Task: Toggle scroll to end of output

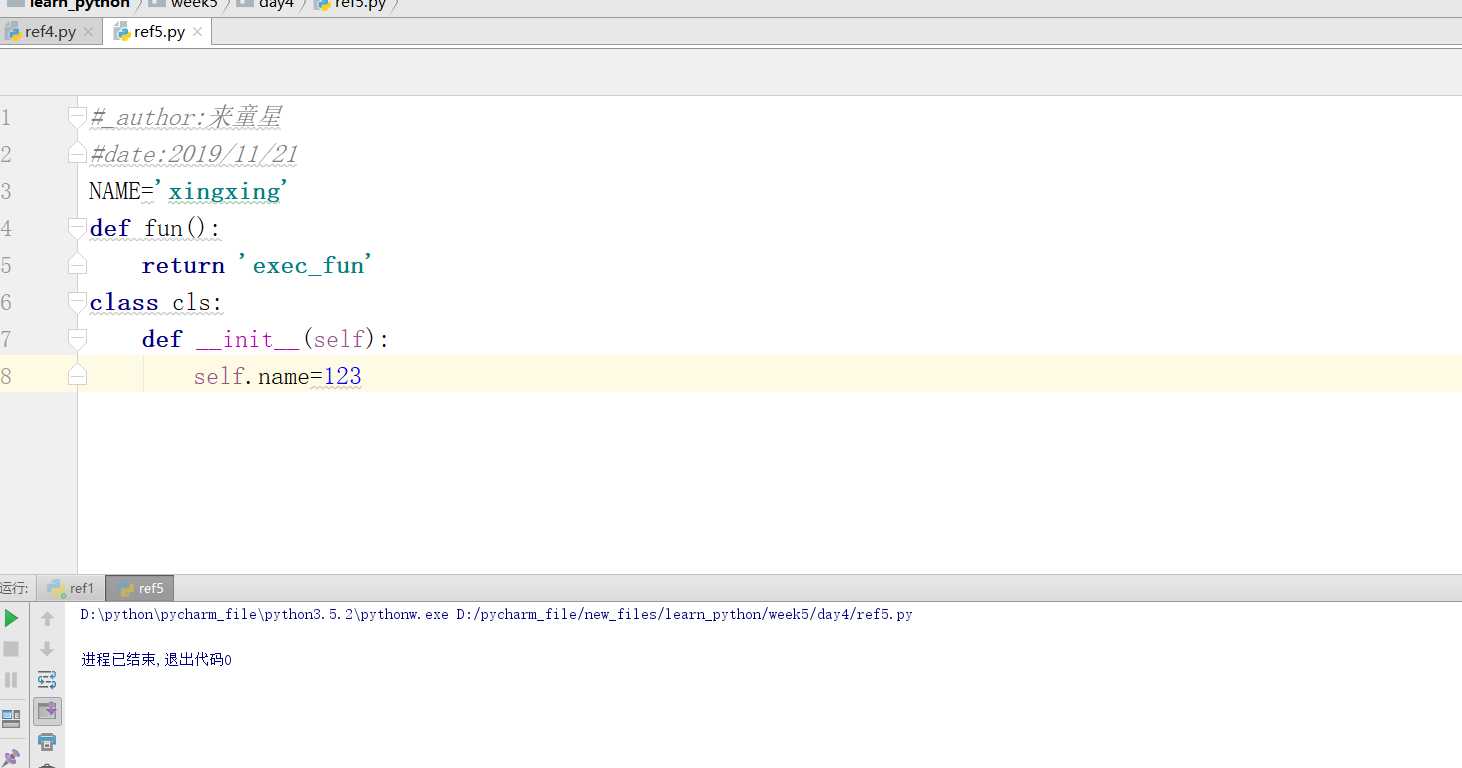Action: pos(47,711)
